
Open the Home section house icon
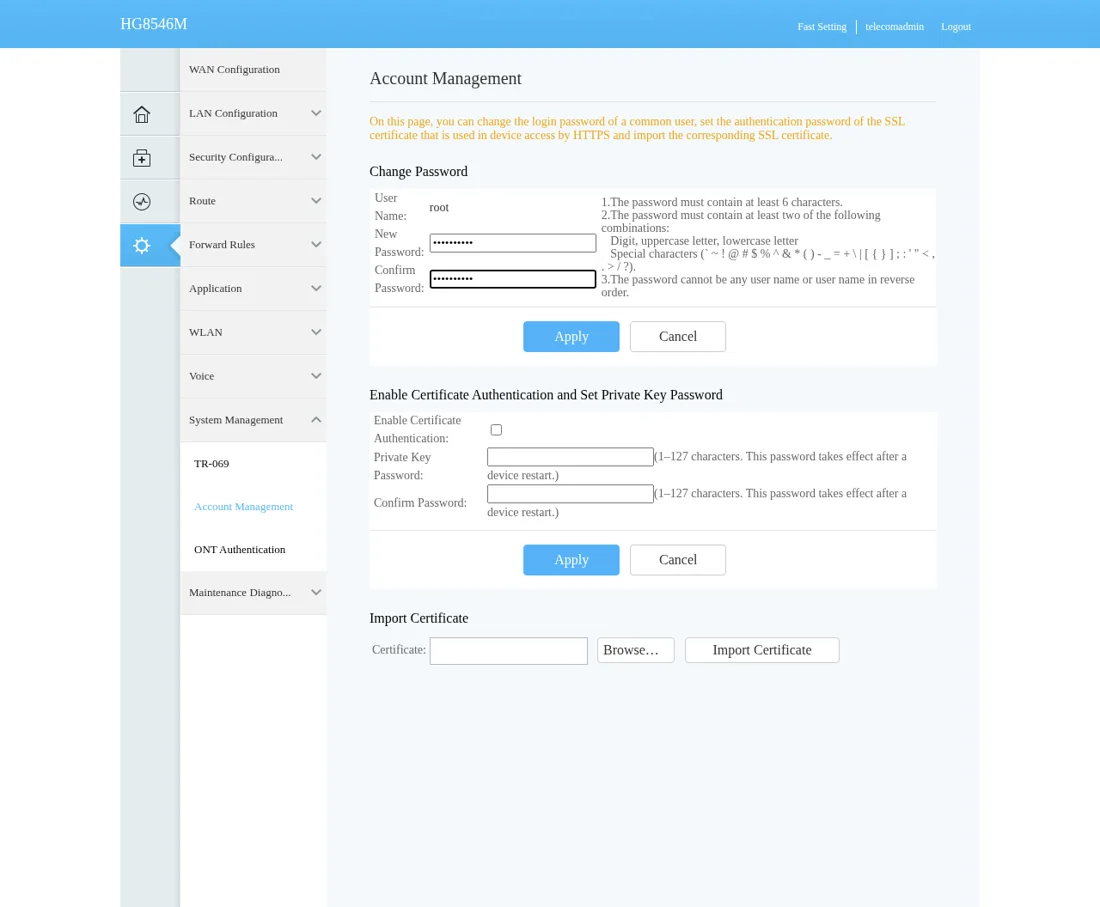[142, 114]
